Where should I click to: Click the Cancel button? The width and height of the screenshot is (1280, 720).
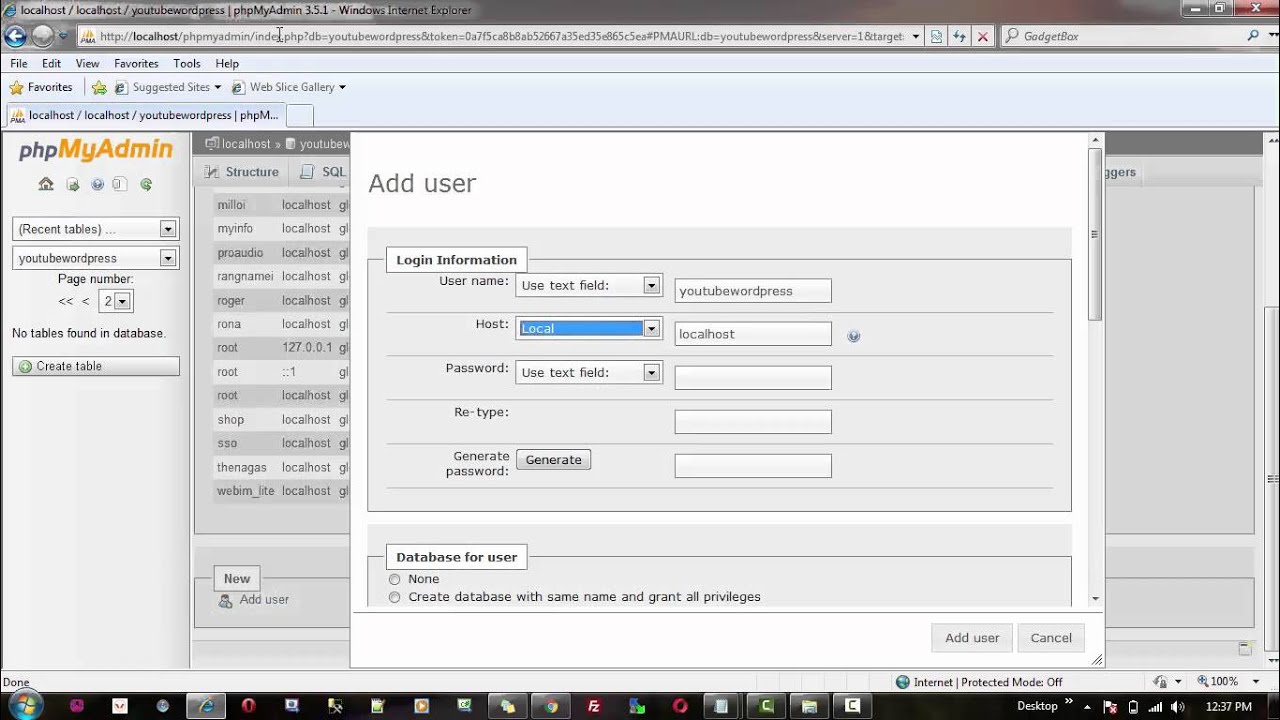point(1051,638)
